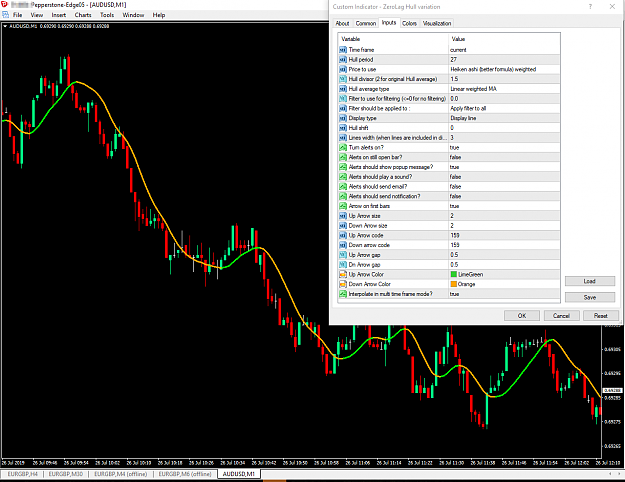Open the Window menu
The image size is (625, 482).
[x=133, y=15]
